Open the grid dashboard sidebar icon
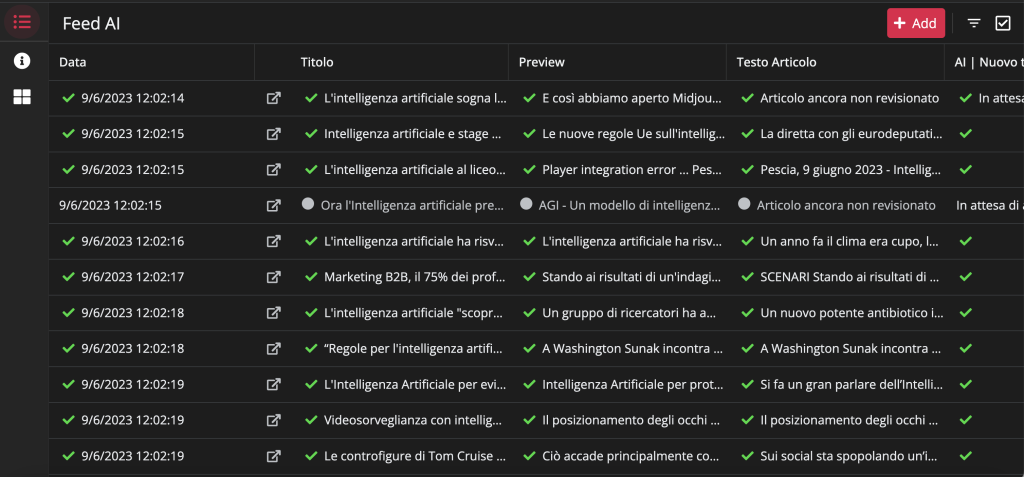The height and width of the screenshot is (477, 1024). point(22,97)
